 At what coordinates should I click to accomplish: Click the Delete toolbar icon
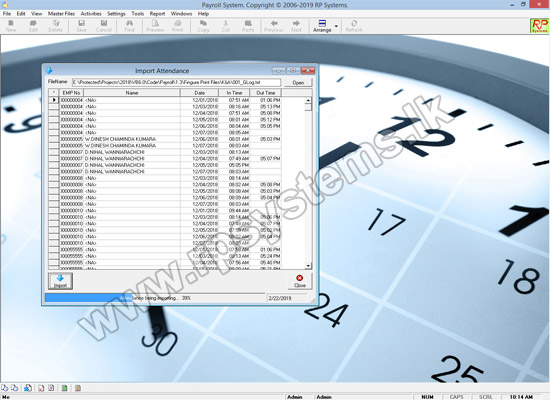click(55, 26)
